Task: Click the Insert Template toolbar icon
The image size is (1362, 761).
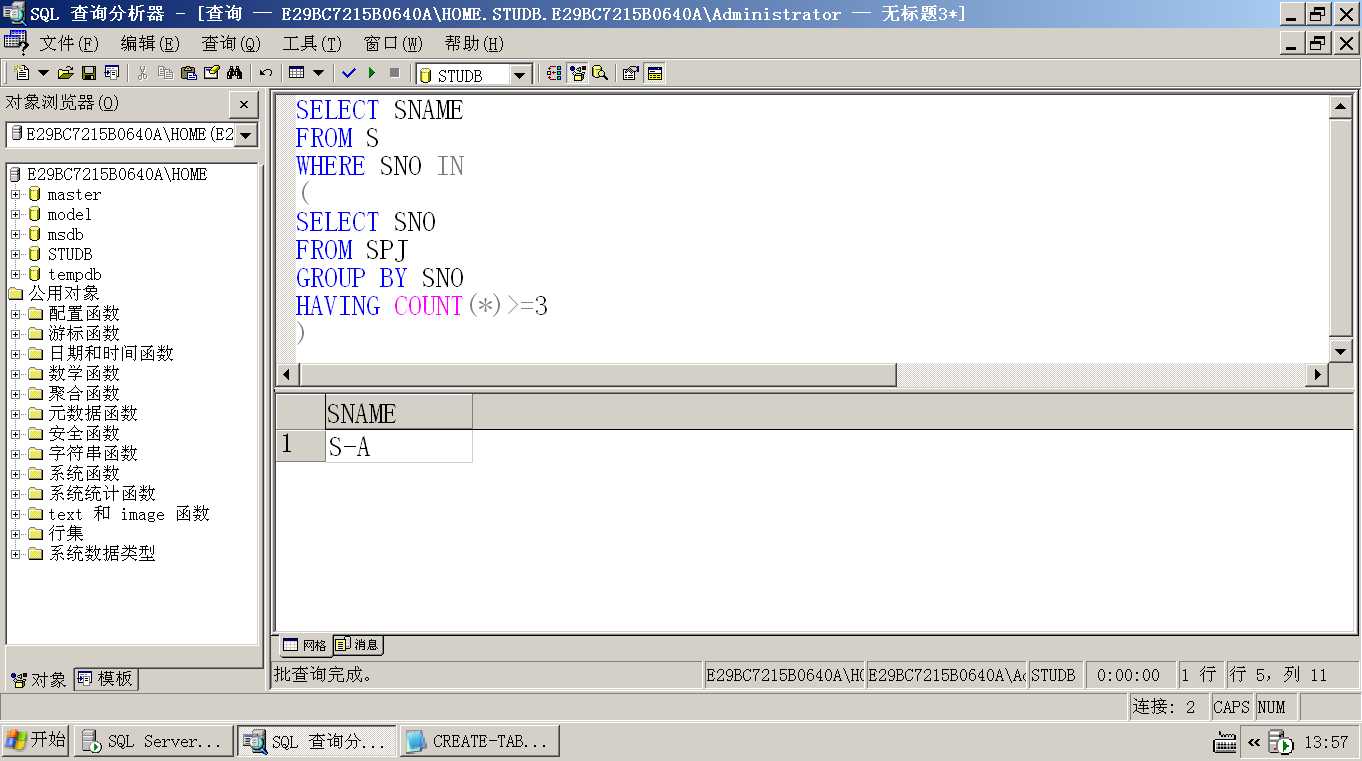Action: (x=112, y=73)
